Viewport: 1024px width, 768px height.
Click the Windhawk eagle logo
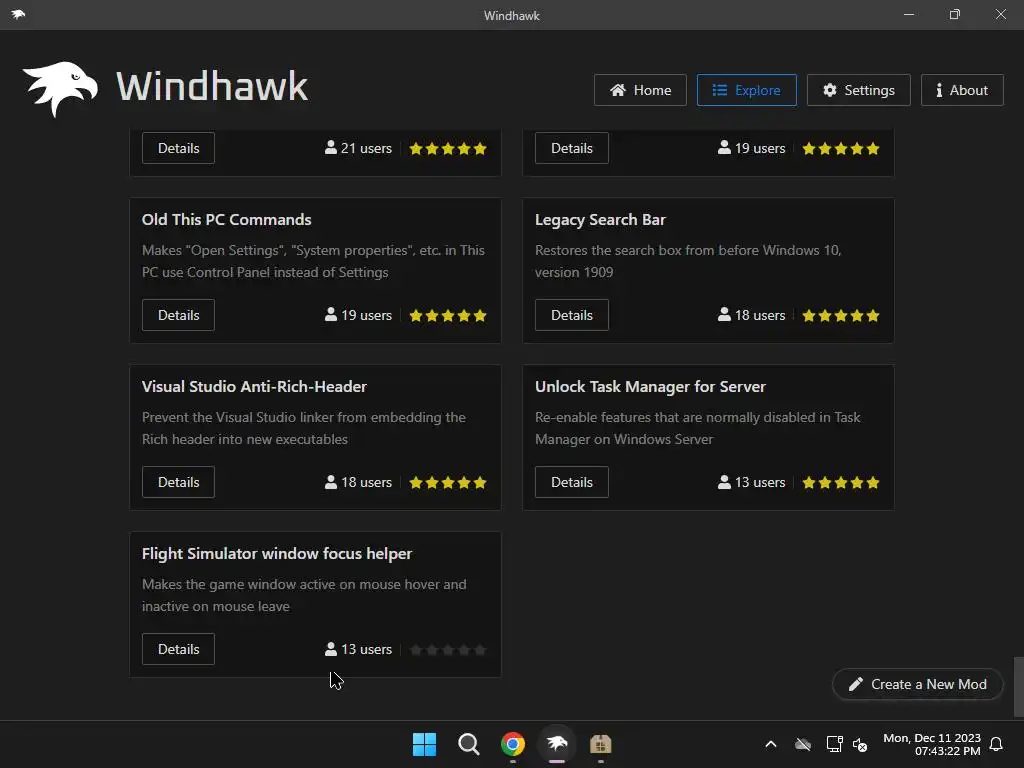(x=60, y=89)
